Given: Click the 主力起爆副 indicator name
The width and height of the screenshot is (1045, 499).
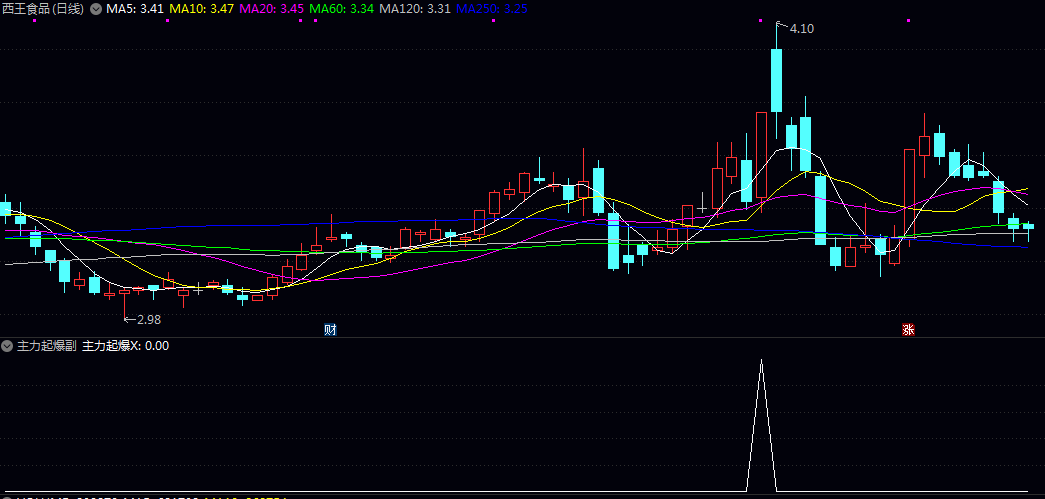Looking at the screenshot, I should (x=47, y=346).
